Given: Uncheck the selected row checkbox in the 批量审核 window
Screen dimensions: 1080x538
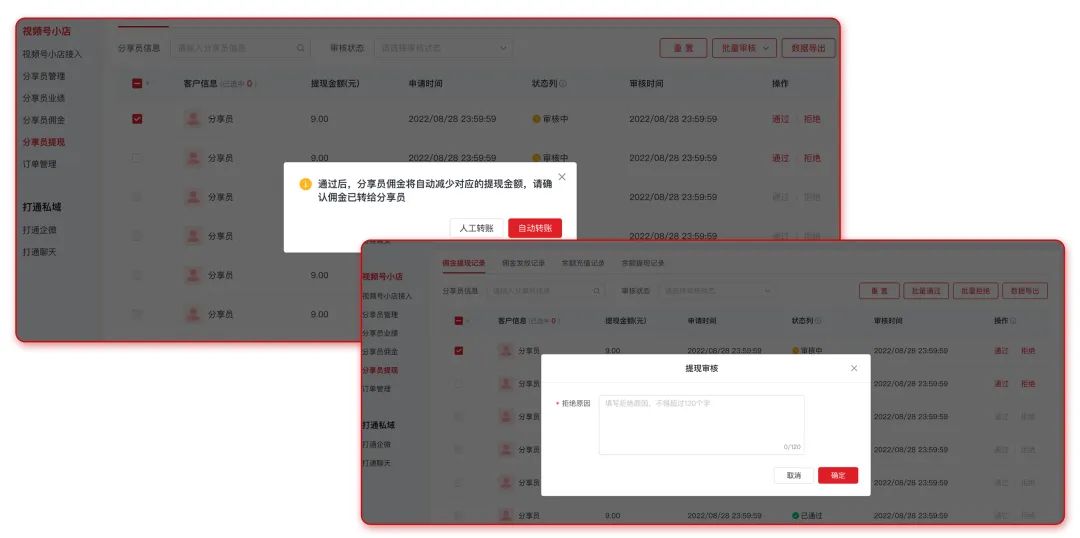Looking at the screenshot, I should (137, 119).
